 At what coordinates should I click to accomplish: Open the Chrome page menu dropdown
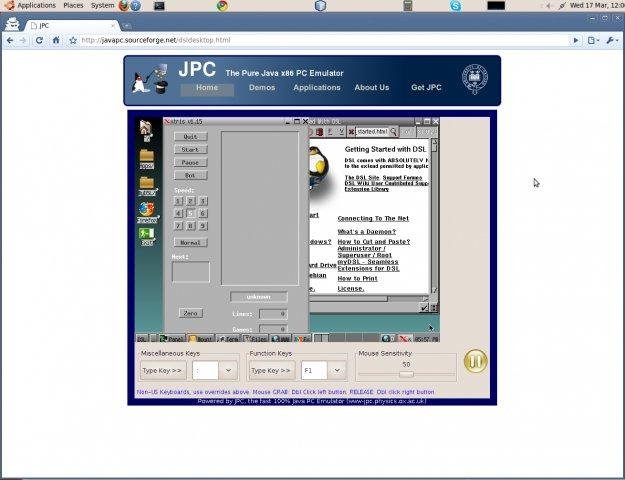pyautogui.click(x=594, y=40)
